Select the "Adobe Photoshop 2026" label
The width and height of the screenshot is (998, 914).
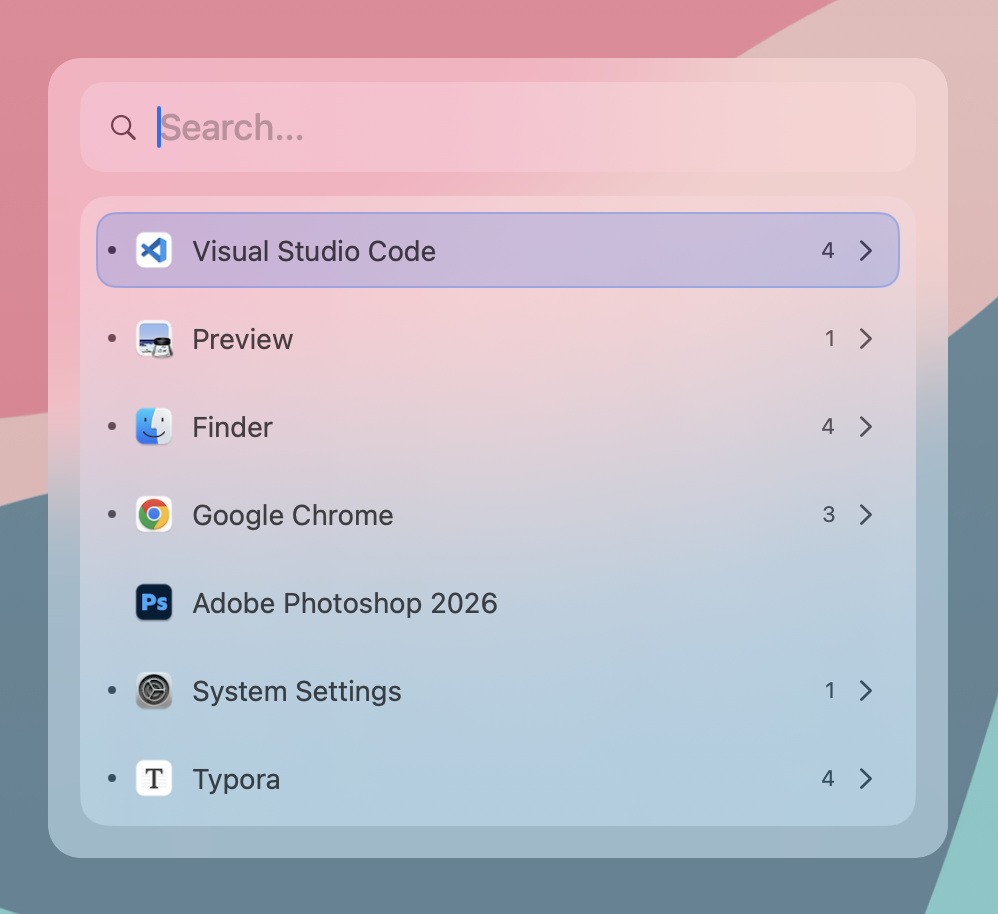click(x=345, y=603)
